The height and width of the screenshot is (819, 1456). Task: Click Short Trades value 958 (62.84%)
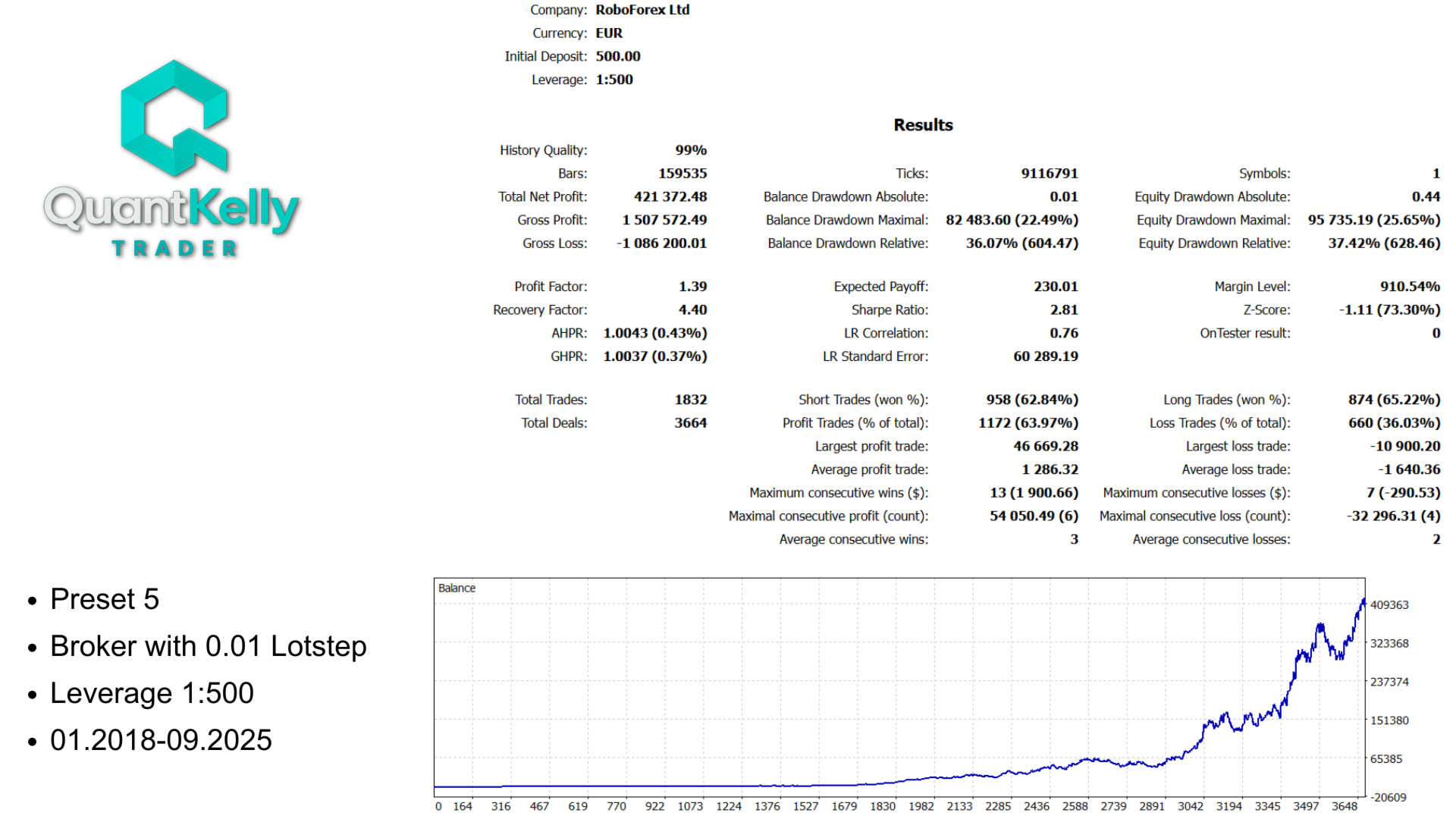click(1032, 400)
